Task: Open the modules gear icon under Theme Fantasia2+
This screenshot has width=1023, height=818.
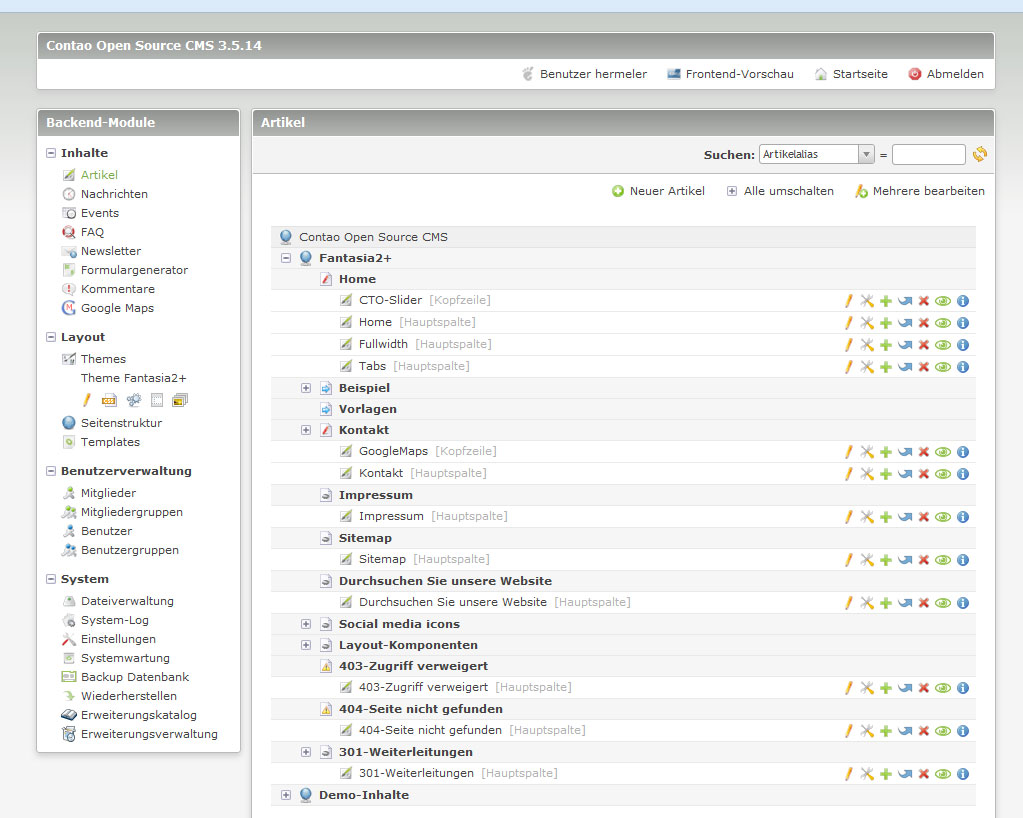Action: pos(133,400)
